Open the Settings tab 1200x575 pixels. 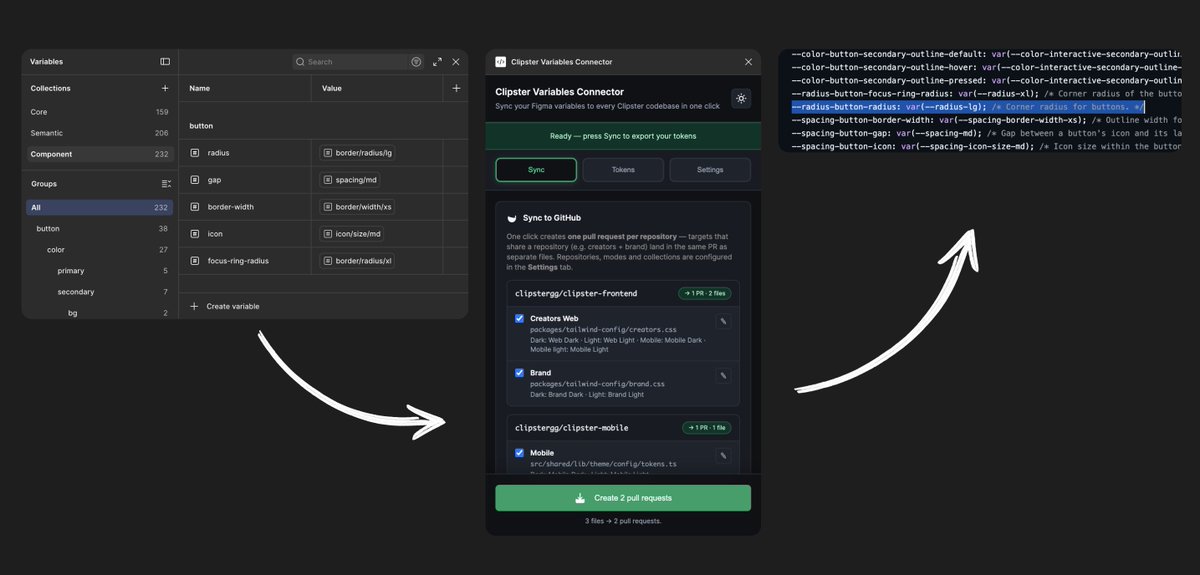(710, 170)
